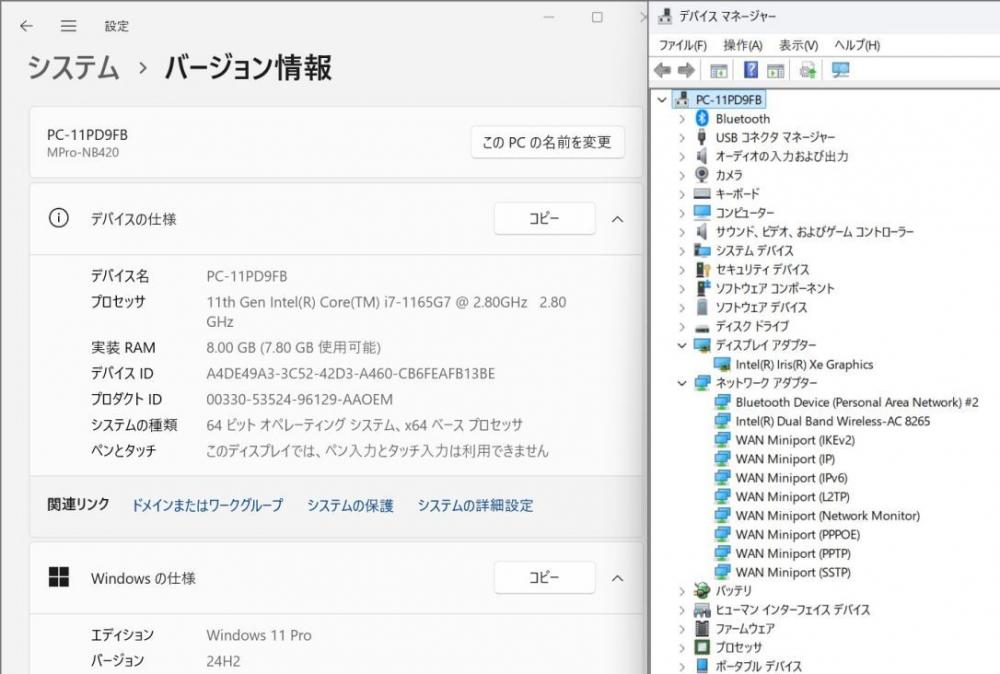The width and height of the screenshot is (1000, 674).
Task: Collapse the Windows の仕様 section chevron
Action: (x=617, y=578)
